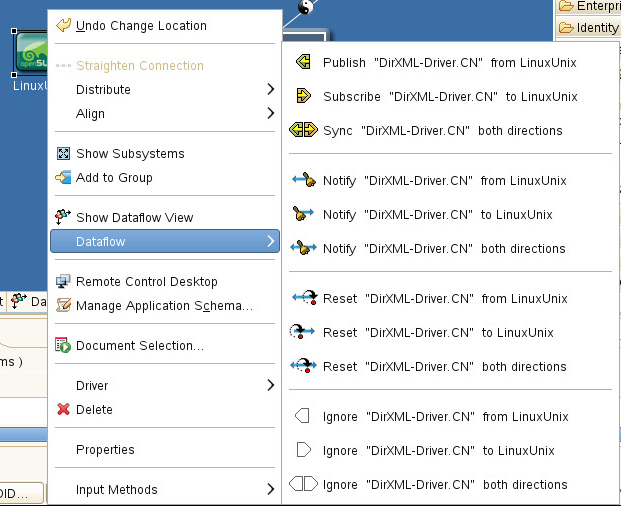Screen dimensions: 621x506
Task: Open the Align menu entry
Action: pos(165,114)
